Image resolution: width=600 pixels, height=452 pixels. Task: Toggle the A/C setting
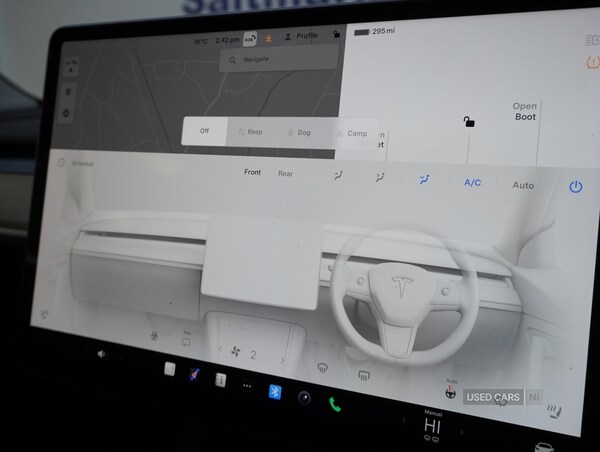pos(472,183)
